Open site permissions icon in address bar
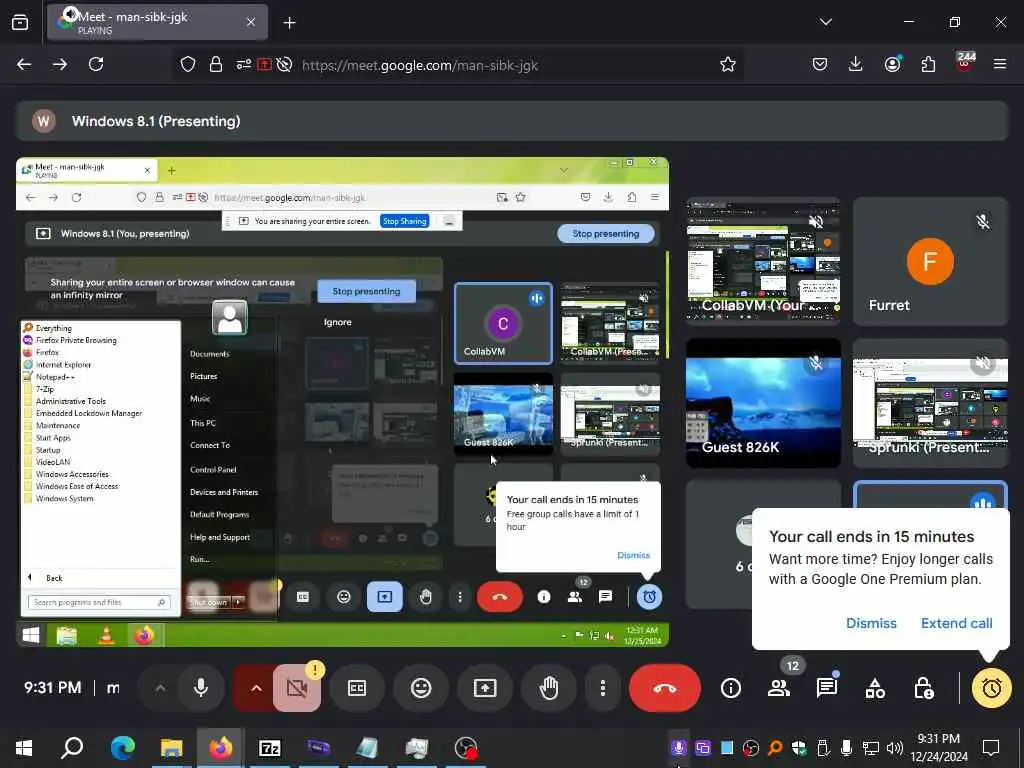 244,64
